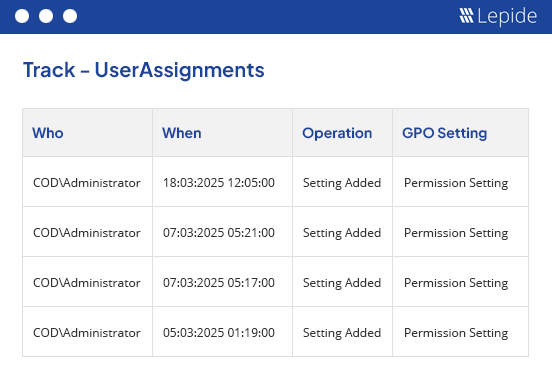Viewport: 552px width, 380px height.
Task: Click the timestamp 07:03:2025 05:21:00
Action: point(219,233)
